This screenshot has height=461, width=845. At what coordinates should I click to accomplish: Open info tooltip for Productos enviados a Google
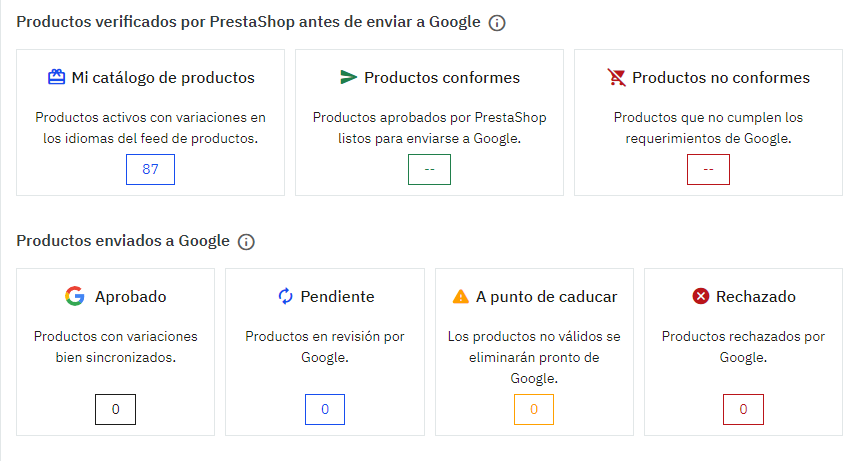point(246,241)
